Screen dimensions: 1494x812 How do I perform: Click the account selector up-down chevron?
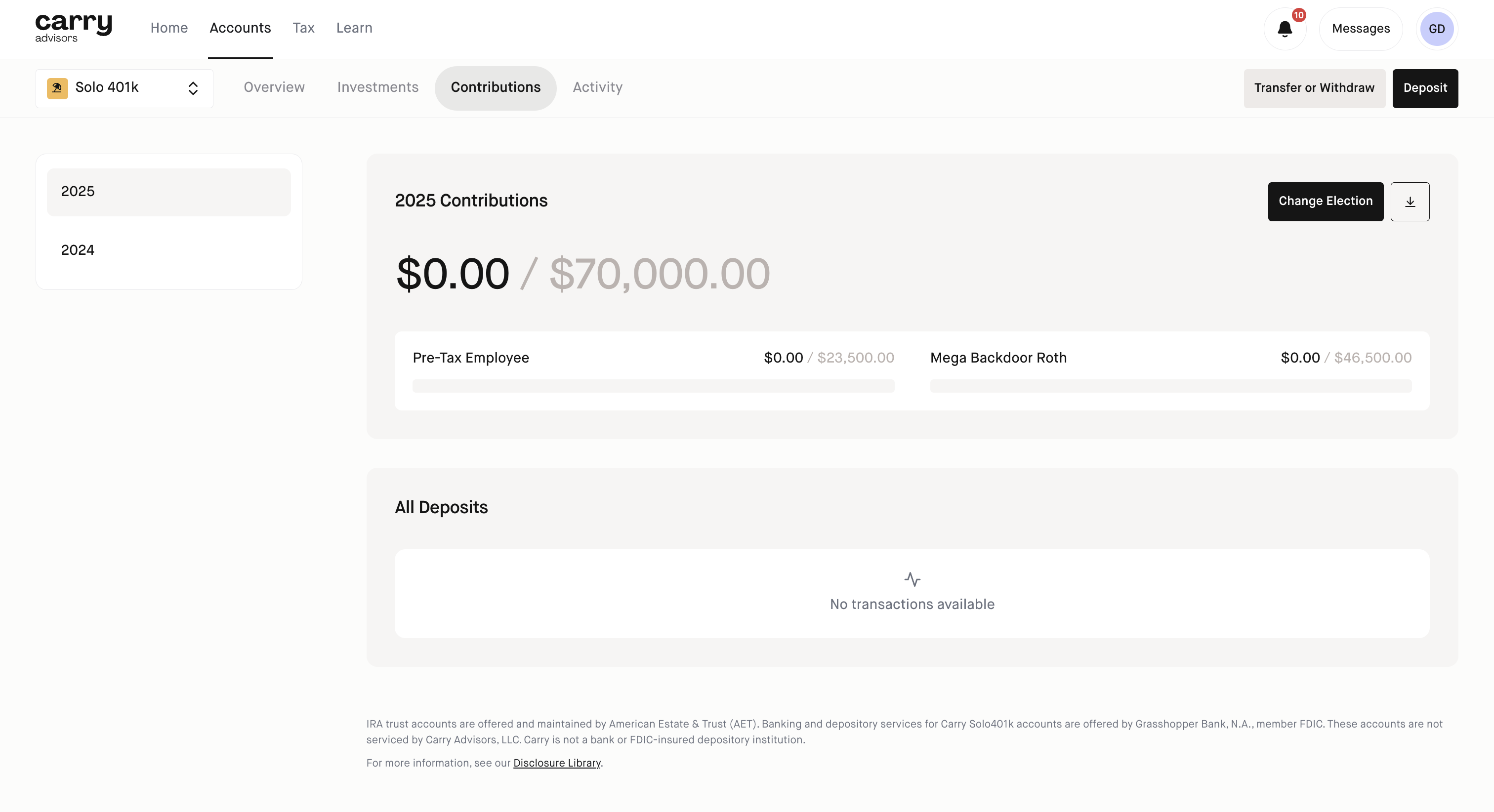pyautogui.click(x=193, y=88)
